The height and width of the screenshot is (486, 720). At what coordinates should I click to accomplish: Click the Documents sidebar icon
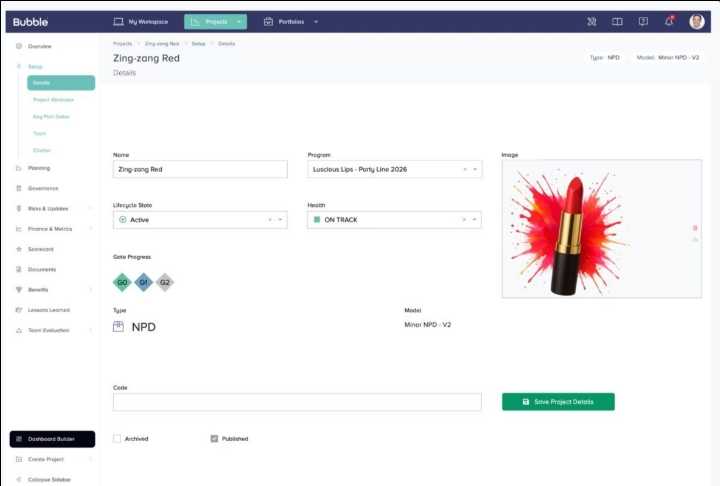pos(19,269)
